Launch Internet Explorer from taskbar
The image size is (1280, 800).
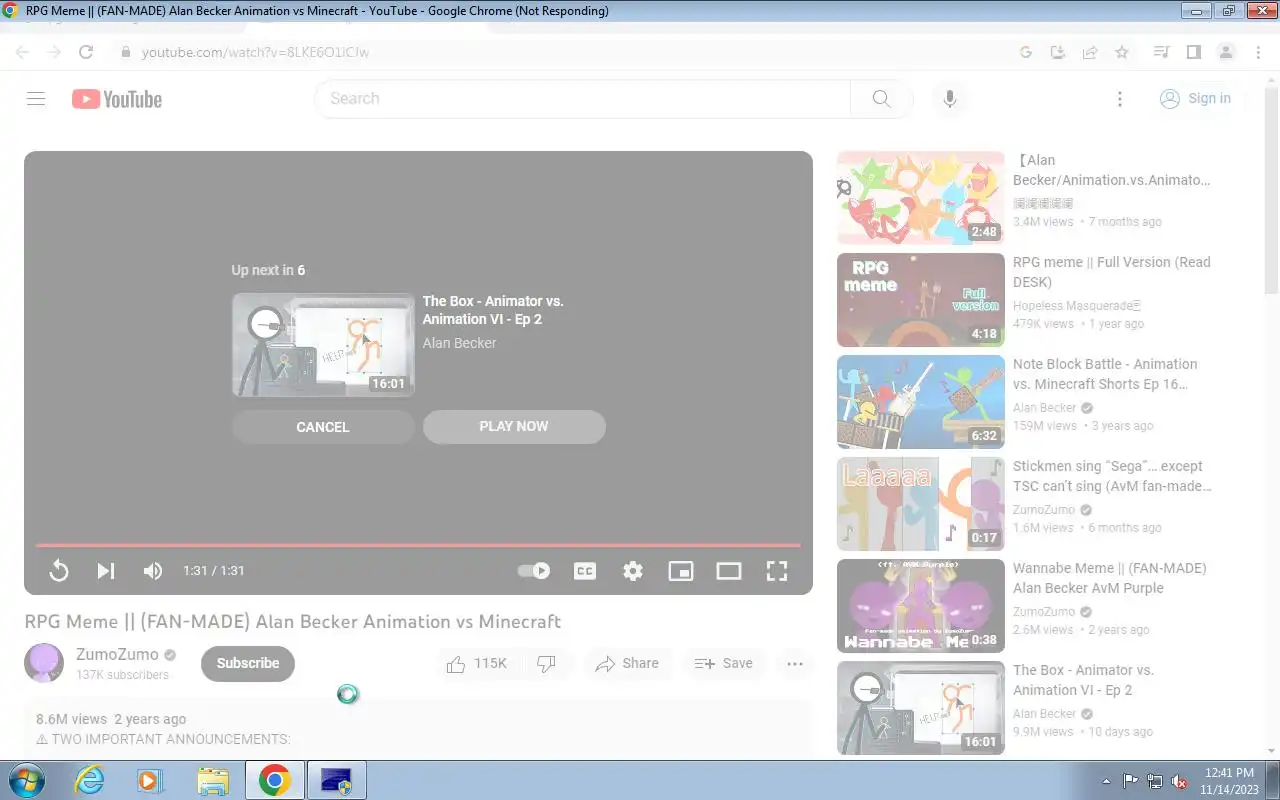(x=90, y=780)
